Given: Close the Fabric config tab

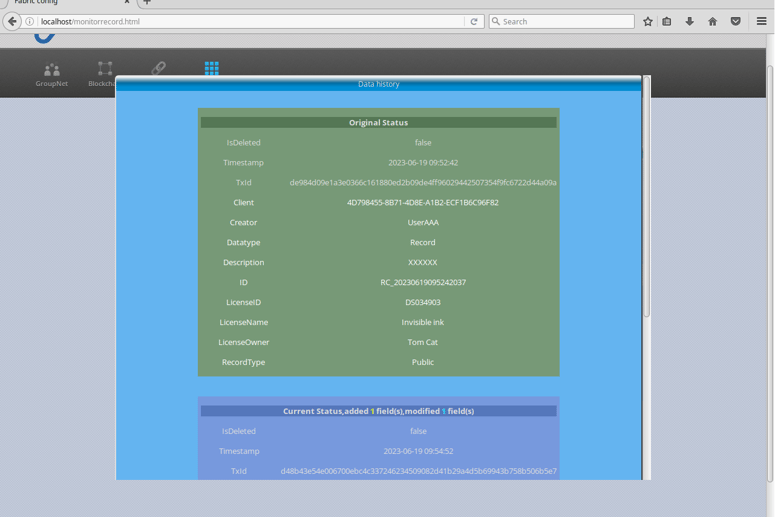Looking at the screenshot, I should tap(127, 2).
